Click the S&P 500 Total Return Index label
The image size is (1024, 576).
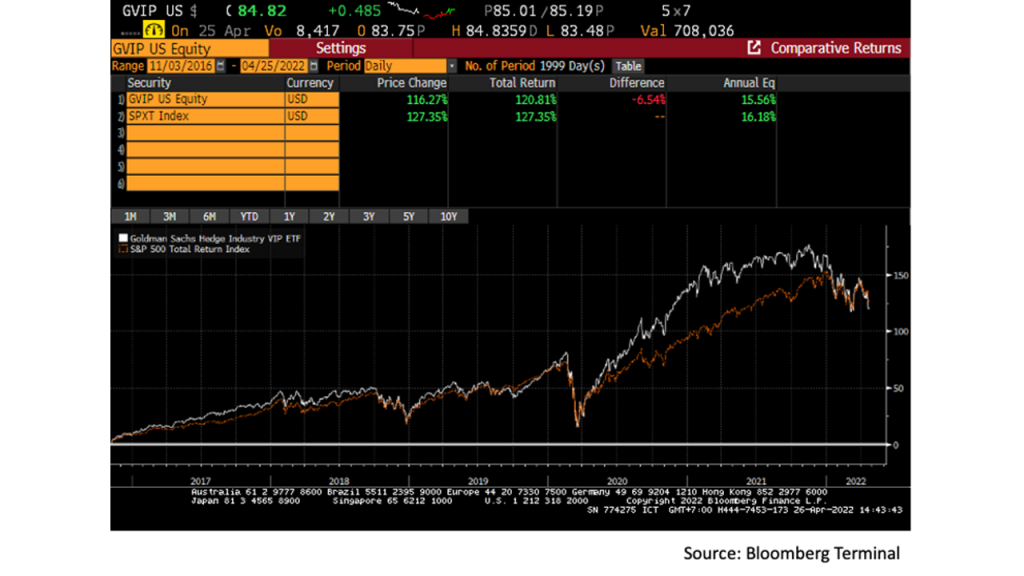[190, 249]
